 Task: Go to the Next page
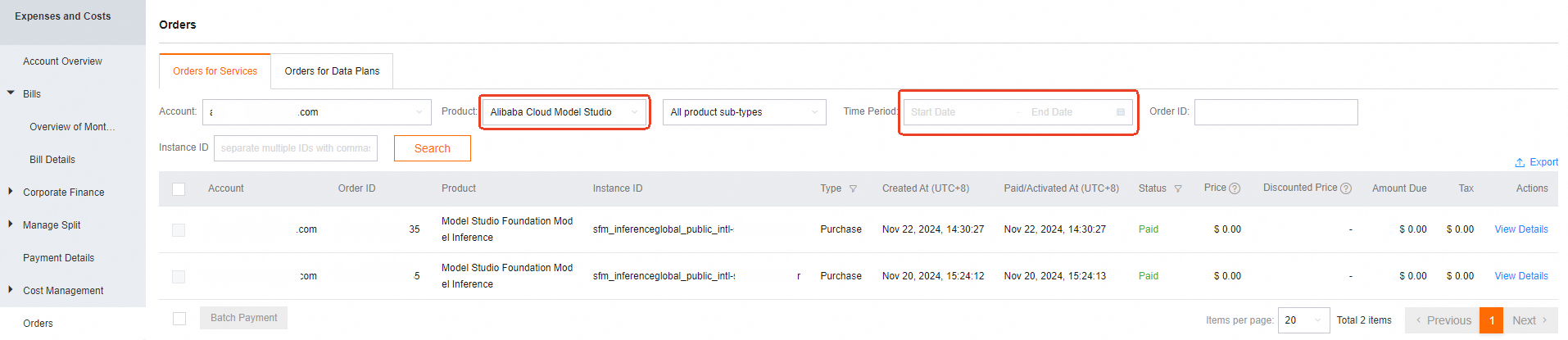pyautogui.click(x=1529, y=320)
